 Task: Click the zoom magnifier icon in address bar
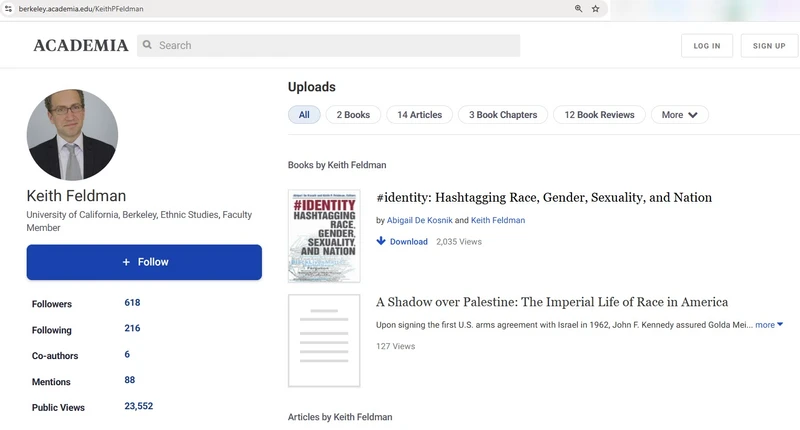pos(578,9)
